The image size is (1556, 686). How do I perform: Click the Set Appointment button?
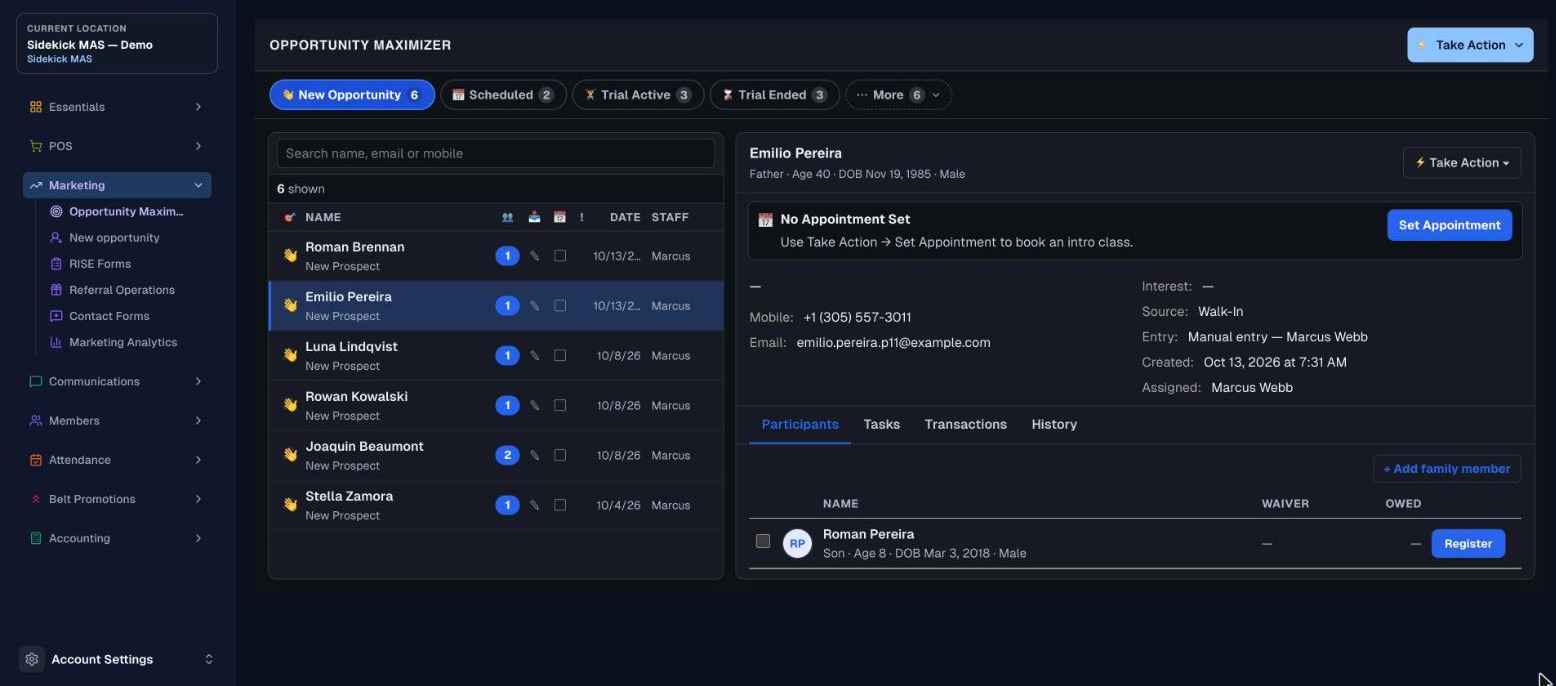point(1449,225)
